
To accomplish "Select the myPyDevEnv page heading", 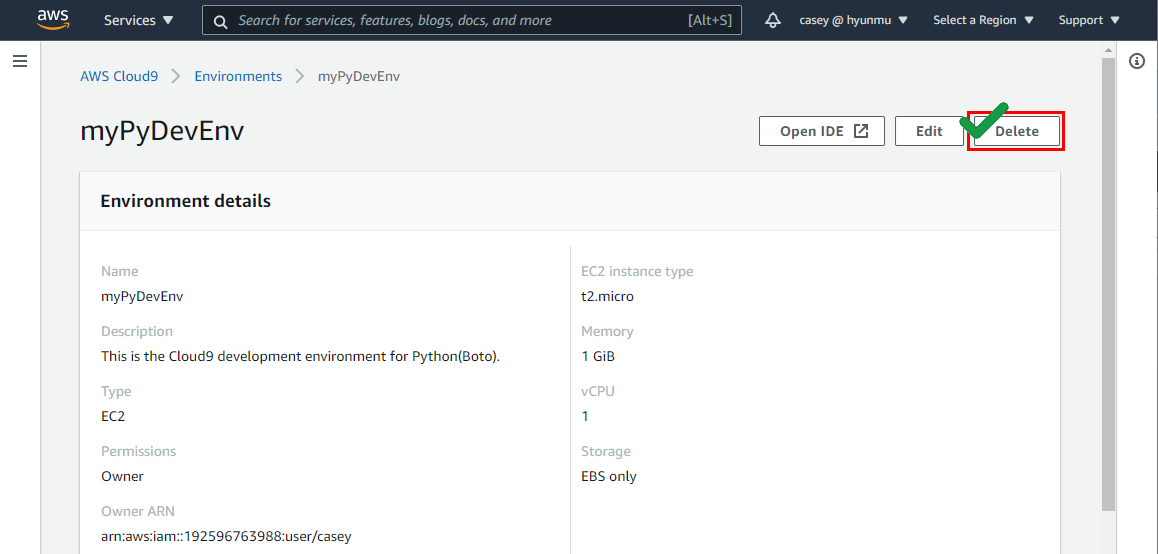I will point(162,131).
